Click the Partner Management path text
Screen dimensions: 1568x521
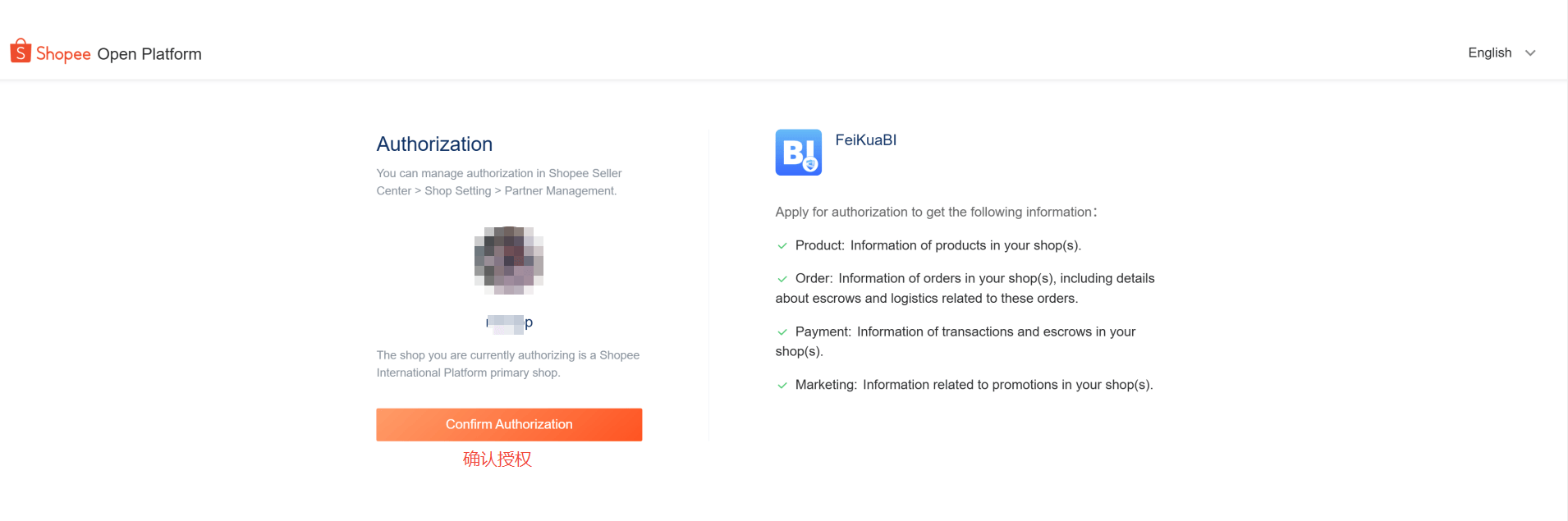click(560, 191)
